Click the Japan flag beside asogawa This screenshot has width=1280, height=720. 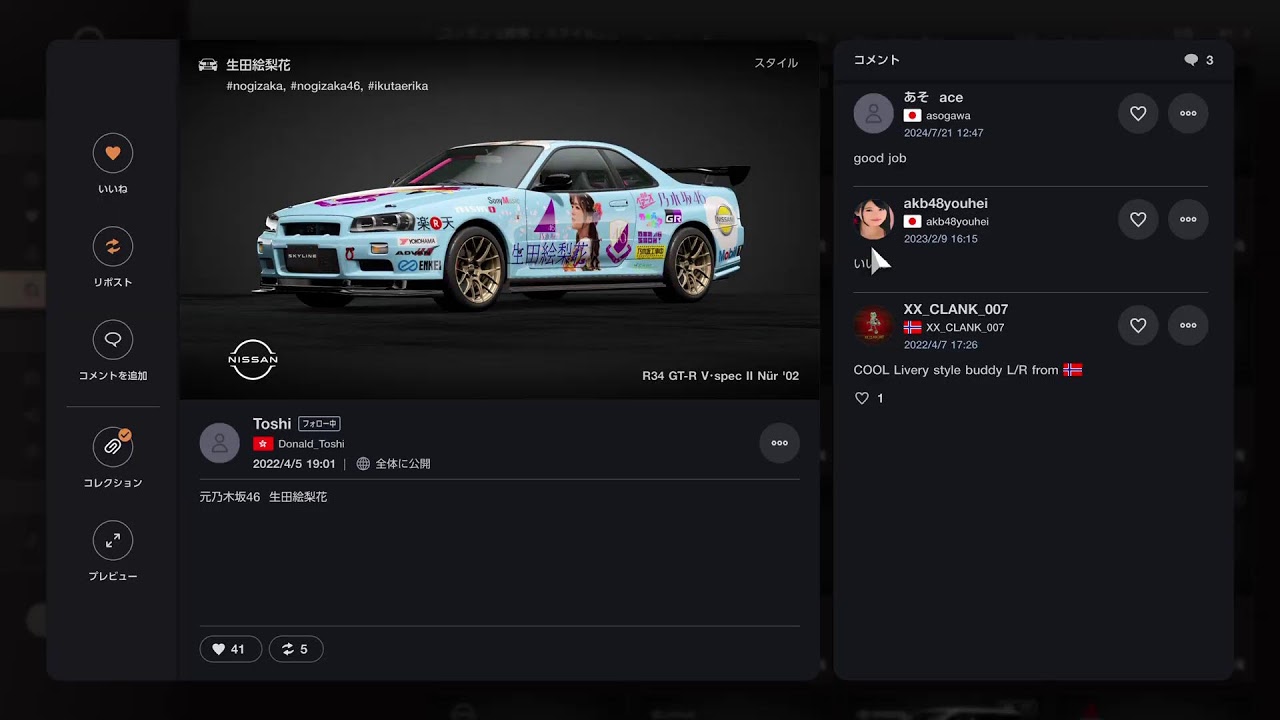coord(912,116)
